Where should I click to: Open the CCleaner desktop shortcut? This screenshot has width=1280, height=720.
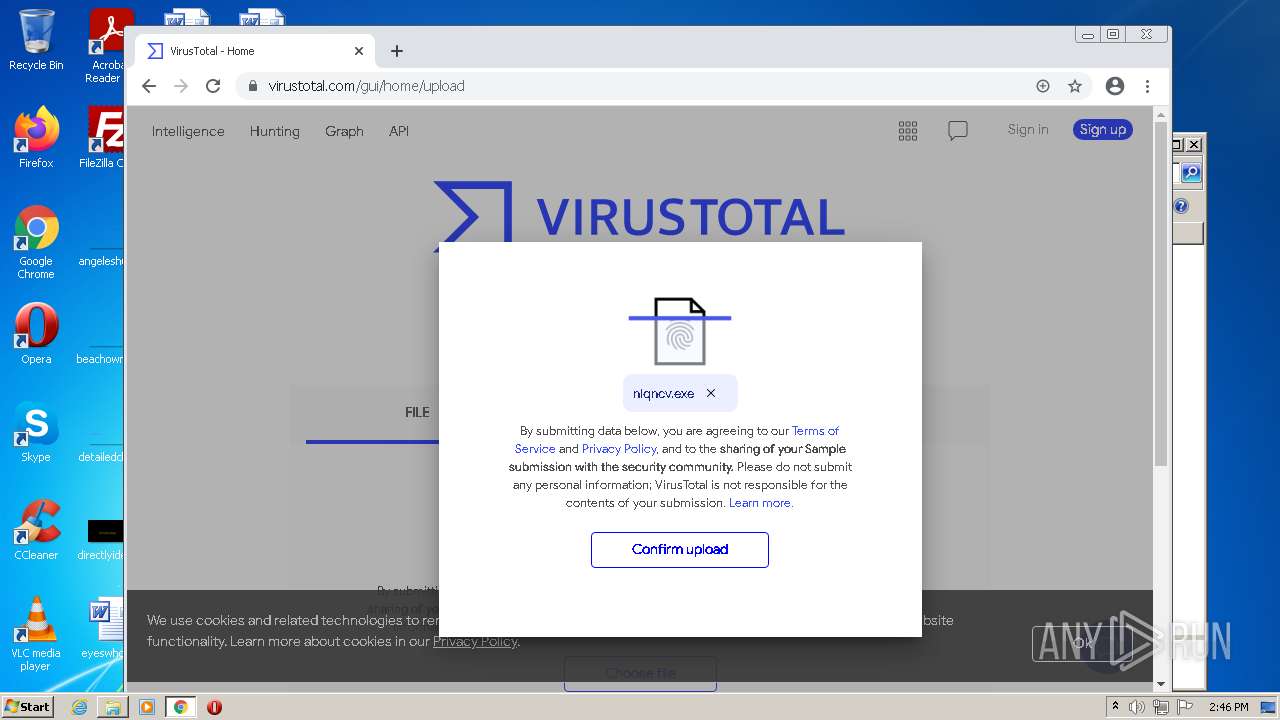[x=36, y=530]
